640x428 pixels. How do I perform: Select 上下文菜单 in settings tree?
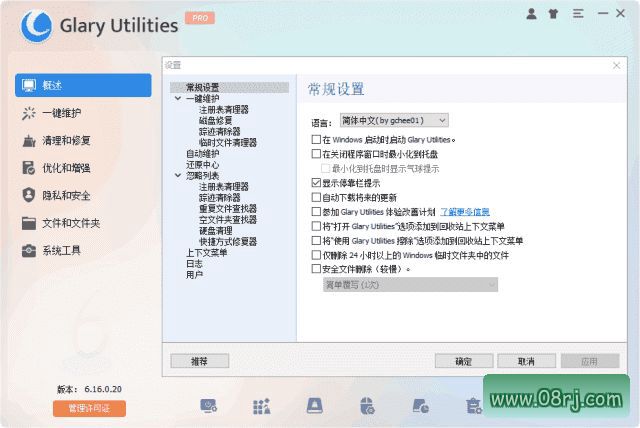click(207, 253)
